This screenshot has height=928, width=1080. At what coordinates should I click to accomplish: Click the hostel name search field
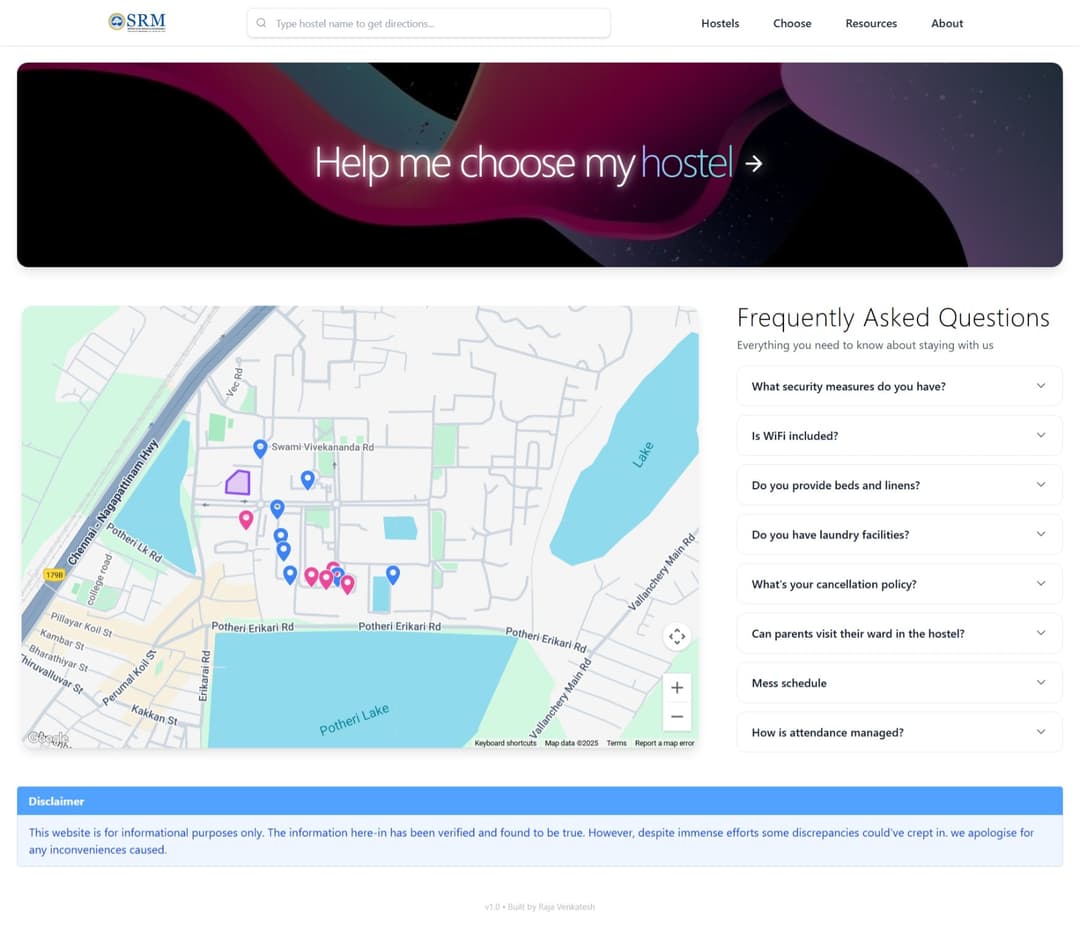point(428,22)
